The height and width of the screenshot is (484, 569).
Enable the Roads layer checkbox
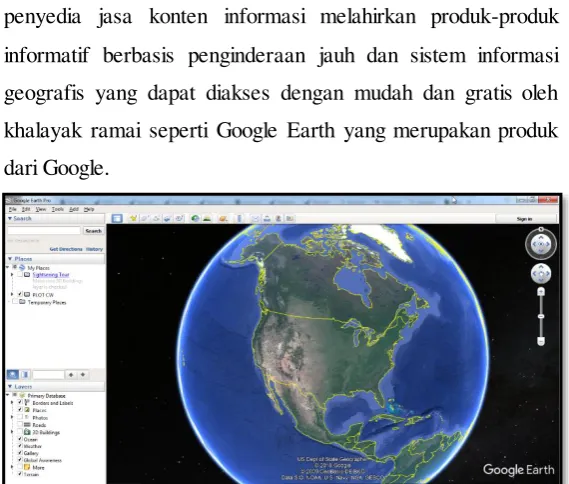[x=20, y=424]
